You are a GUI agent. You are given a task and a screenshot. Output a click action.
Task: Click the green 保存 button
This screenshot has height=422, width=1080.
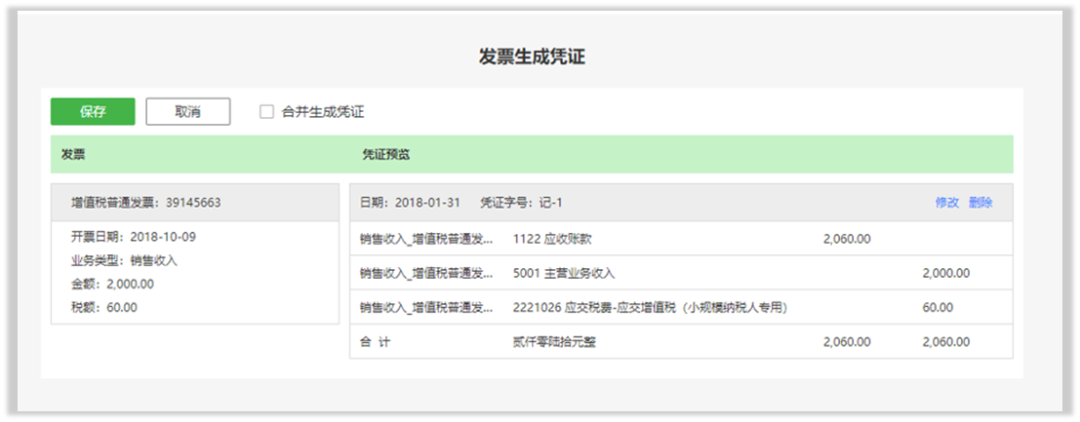92,112
